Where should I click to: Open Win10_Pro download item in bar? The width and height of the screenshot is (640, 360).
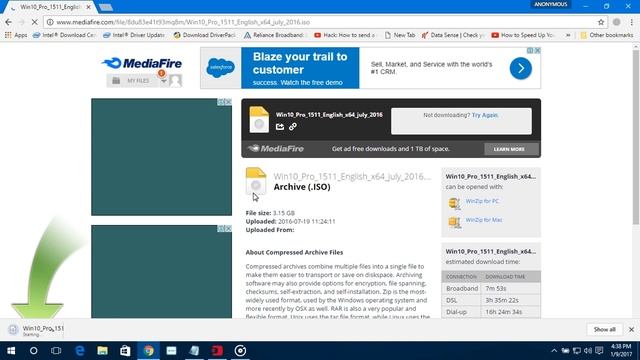pos(36,330)
